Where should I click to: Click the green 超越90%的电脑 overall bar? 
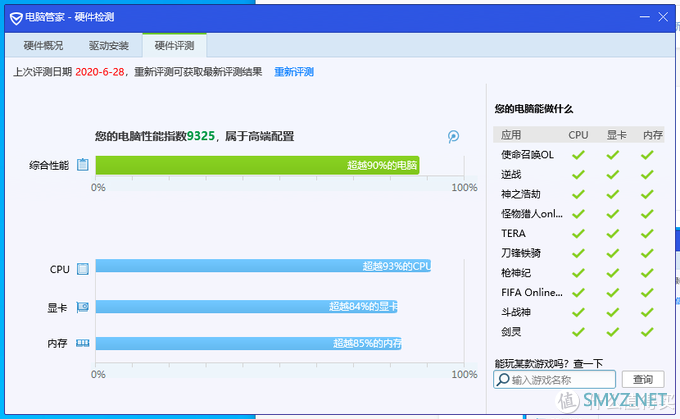click(257, 165)
